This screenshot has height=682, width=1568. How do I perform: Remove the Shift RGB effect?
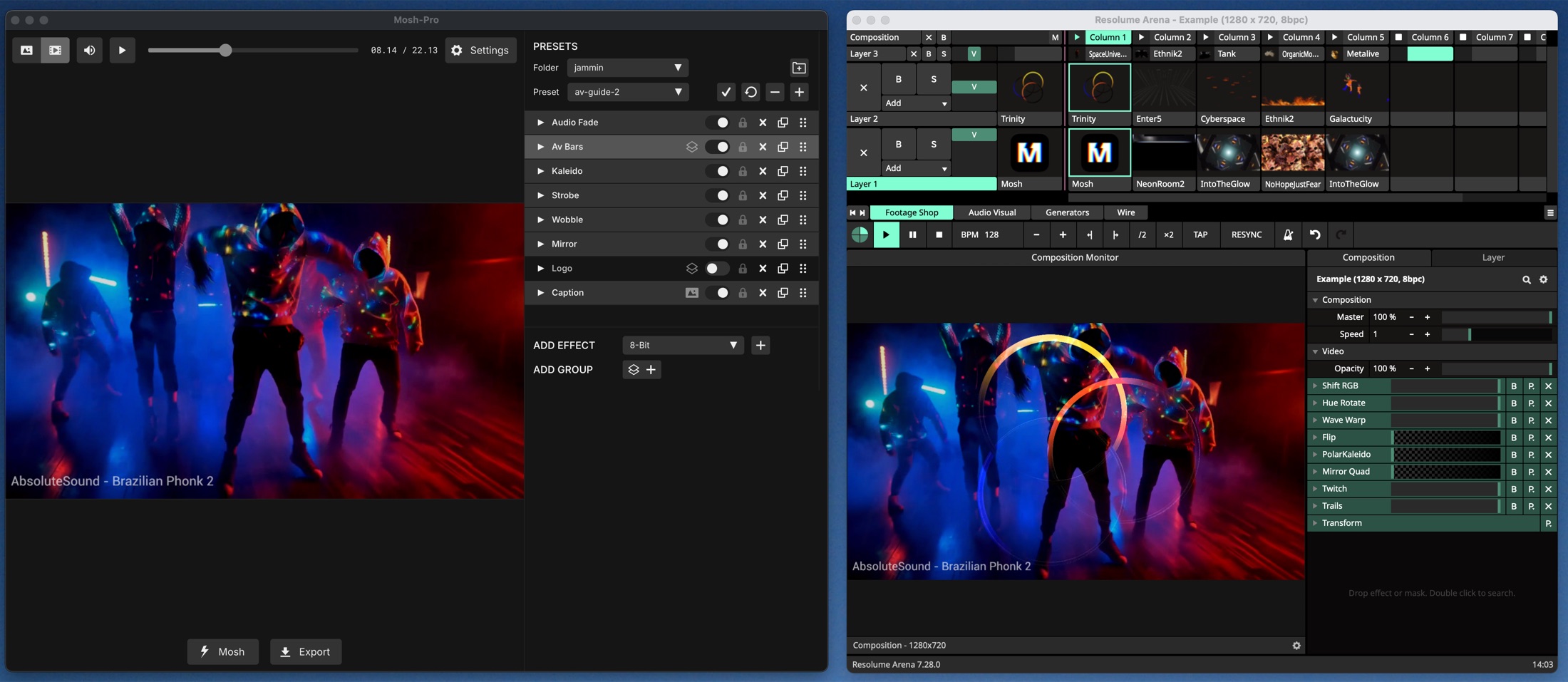coord(1548,386)
